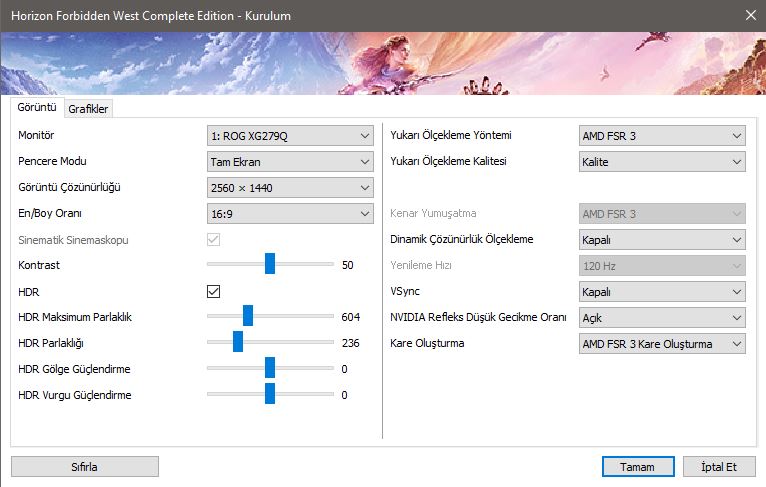
Task: Confirm settings with Tamam button
Action: (638, 466)
